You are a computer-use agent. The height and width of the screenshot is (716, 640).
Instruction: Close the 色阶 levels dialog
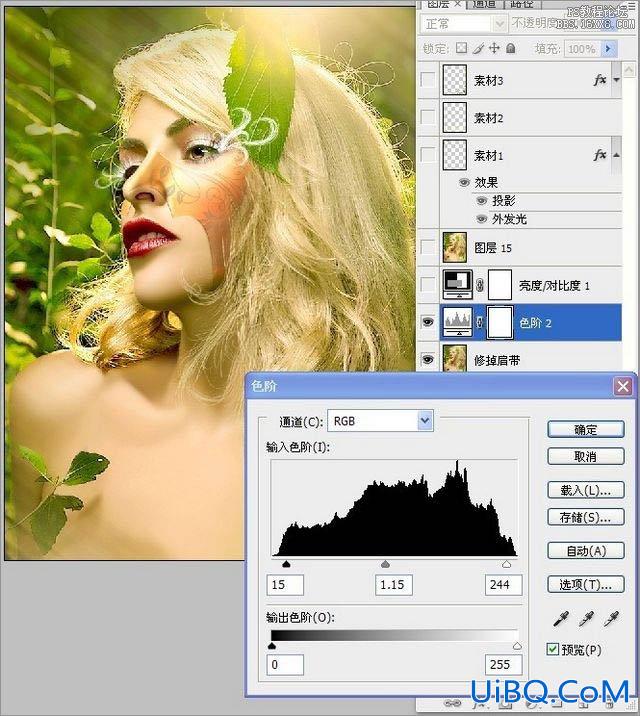pos(623,386)
